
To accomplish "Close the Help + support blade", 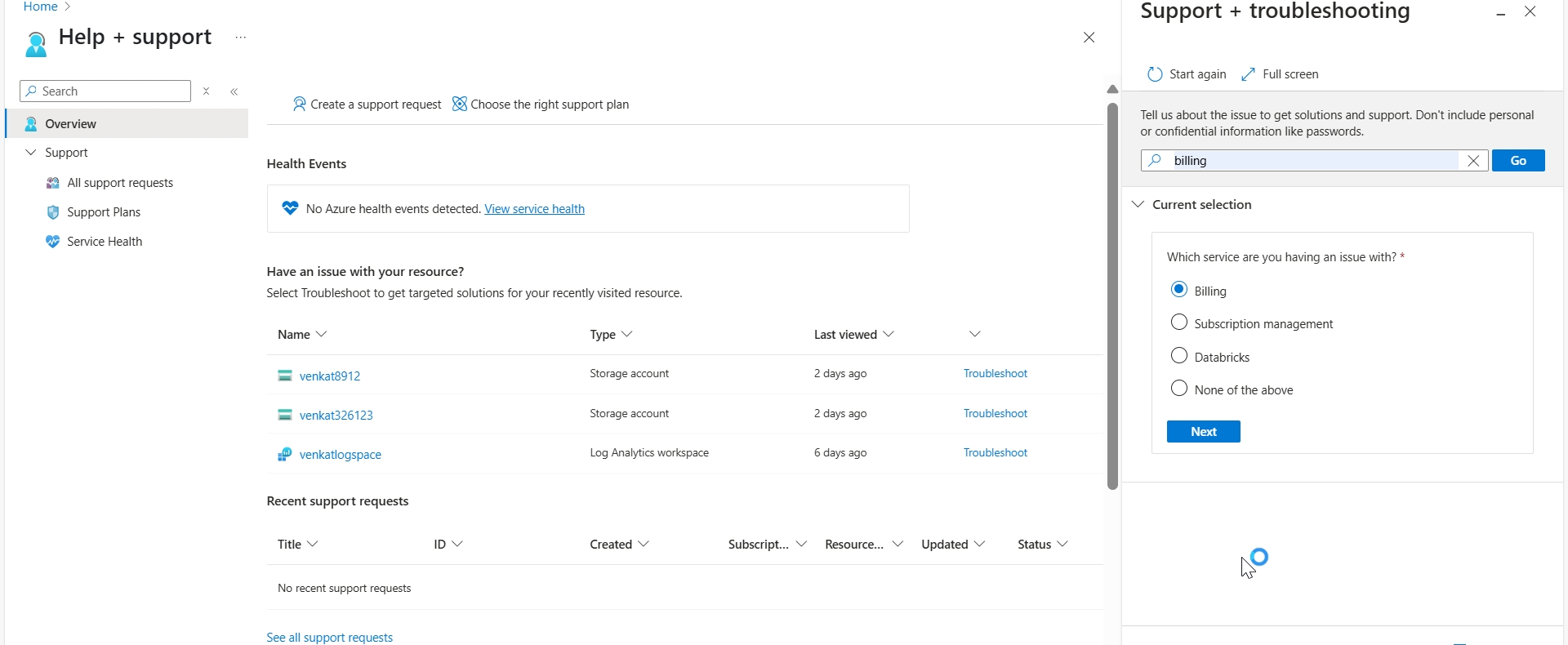I will point(1089,38).
